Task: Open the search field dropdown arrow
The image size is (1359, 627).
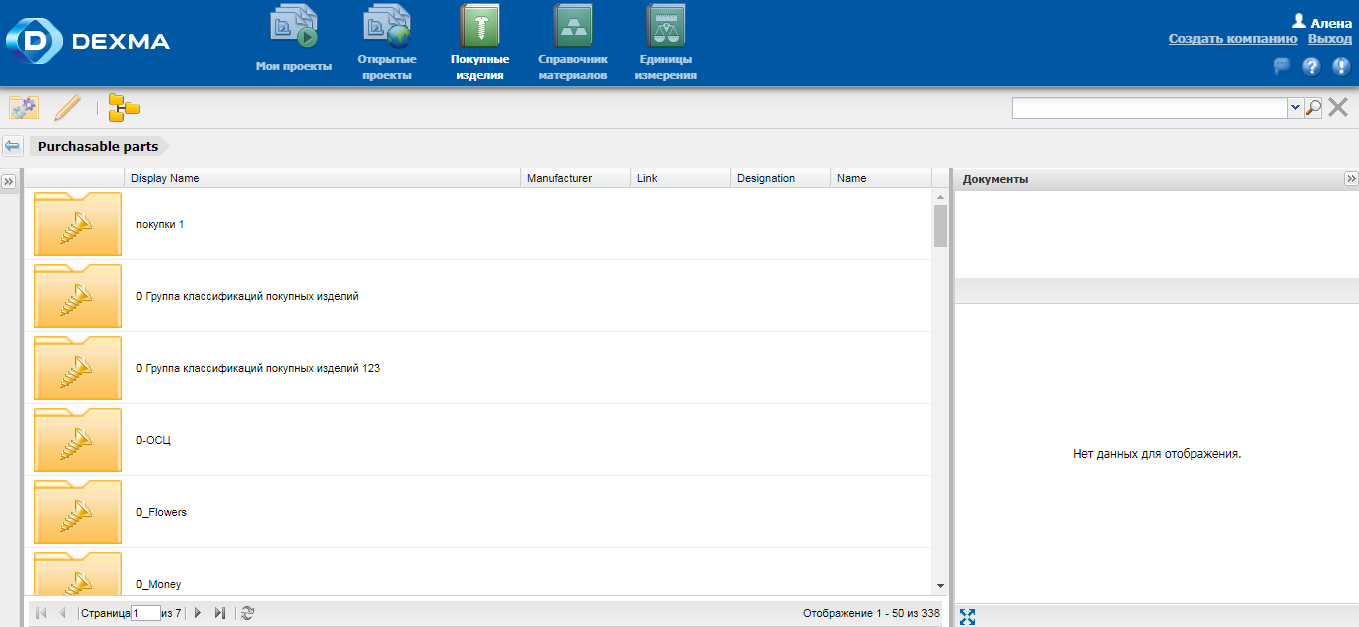Action: point(1296,108)
